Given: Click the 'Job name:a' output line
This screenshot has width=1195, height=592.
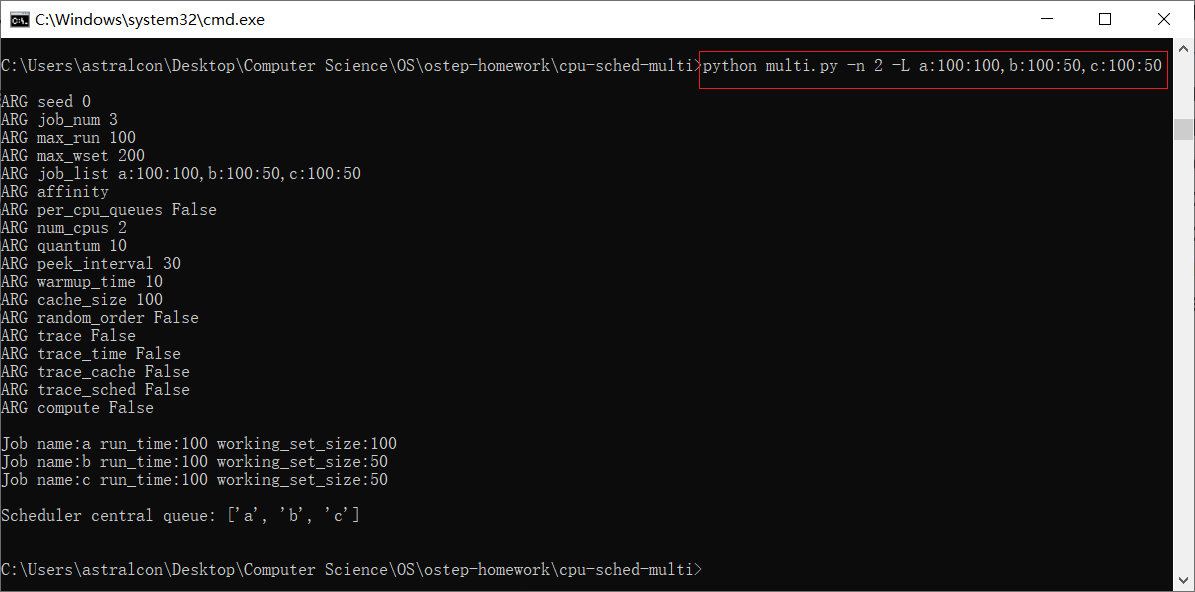Looking at the screenshot, I should 199,443.
